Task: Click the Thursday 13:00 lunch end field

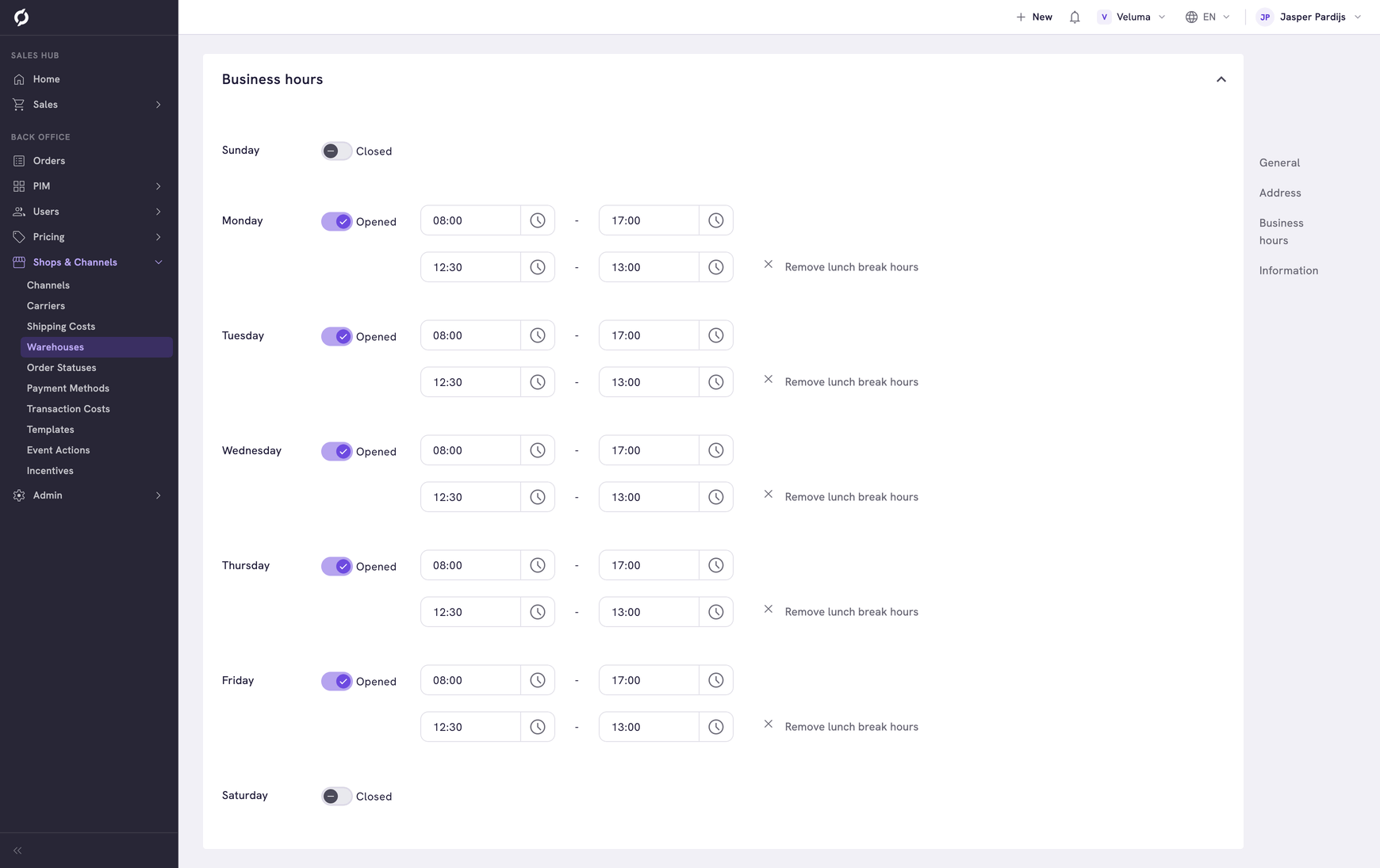Action: (x=649, y=612)
